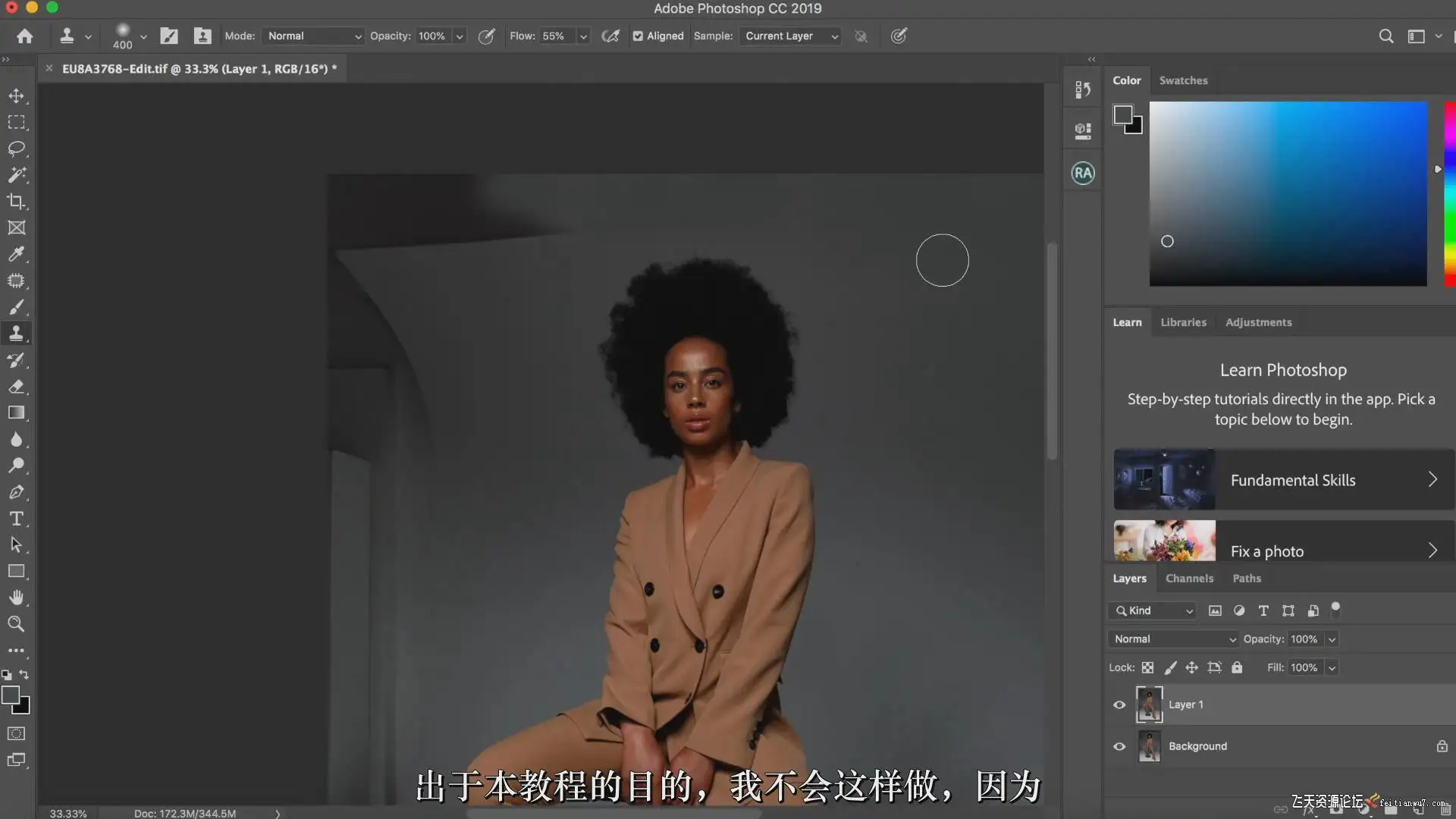Select the Crop tool
Viewport: 1456px width, 819px height.
pos(16,202)
